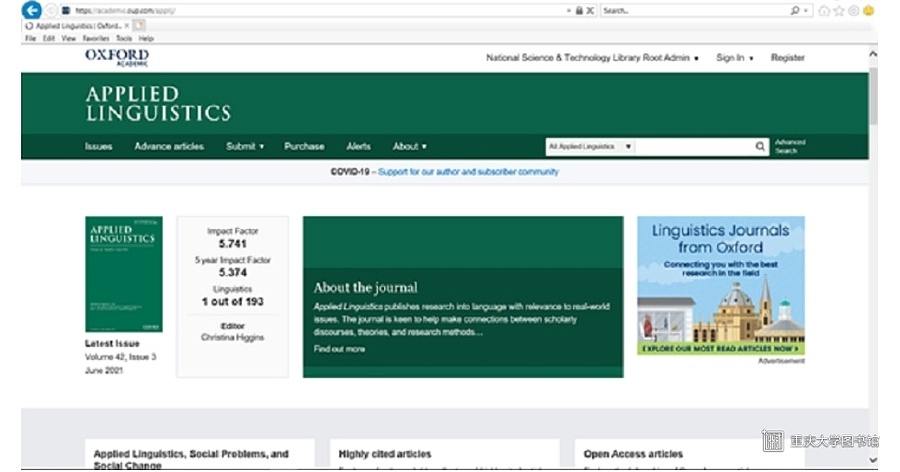Click the Oxford Academic logo
Viewport: 900px width, 472px height.
click(x=117, y=57)
